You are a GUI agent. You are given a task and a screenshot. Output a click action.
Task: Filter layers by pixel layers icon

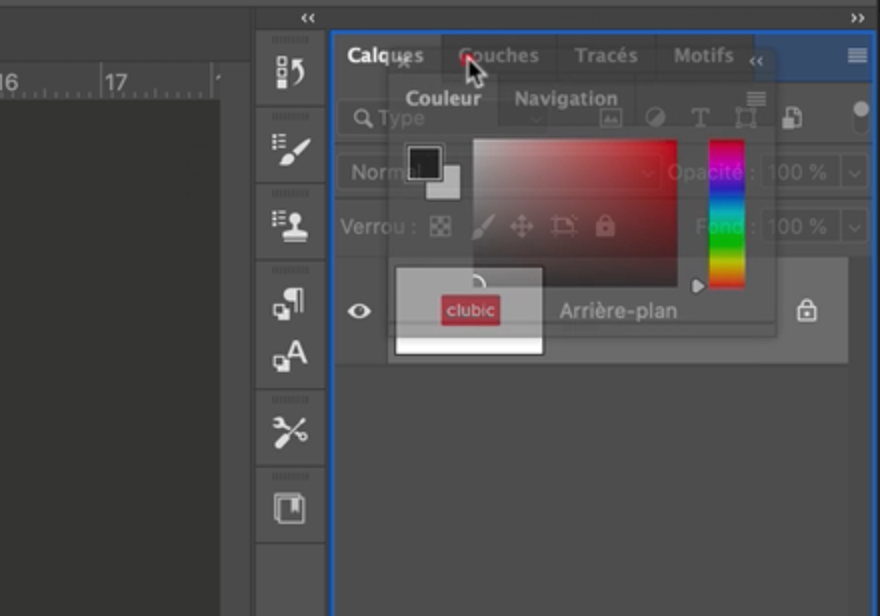tap(611, 118)
